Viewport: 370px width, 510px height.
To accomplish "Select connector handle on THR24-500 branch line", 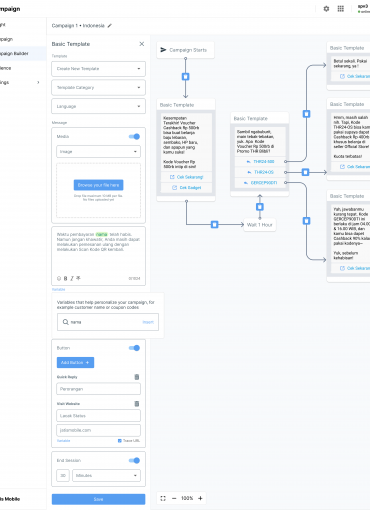I will 306,114.
